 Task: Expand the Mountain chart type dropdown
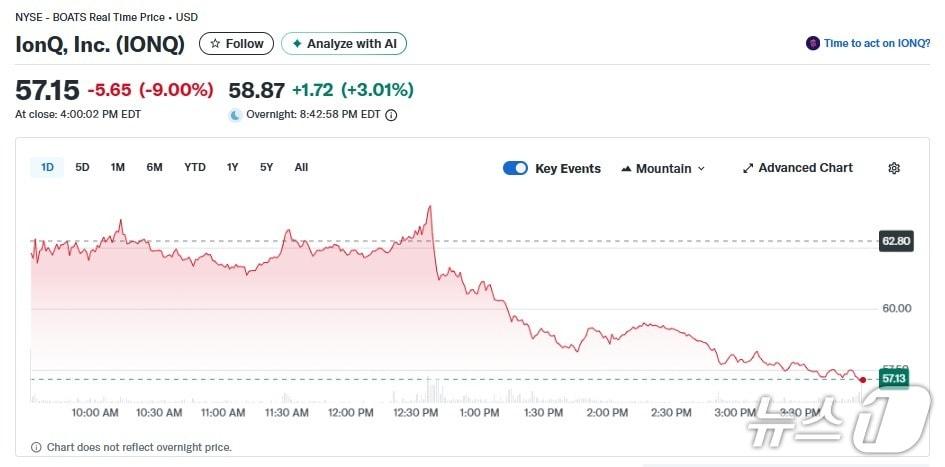(663, 168)
